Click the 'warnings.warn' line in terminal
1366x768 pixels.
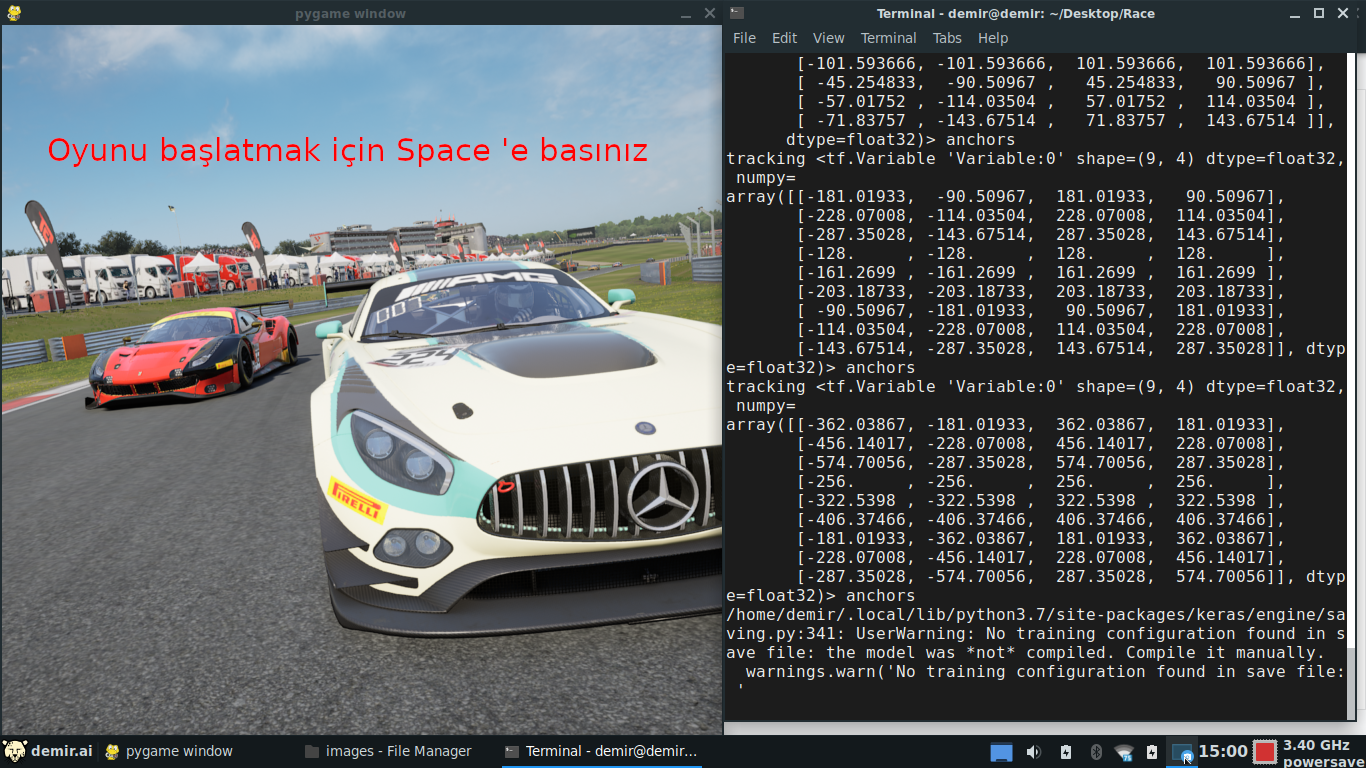[x=1045, y=671]
